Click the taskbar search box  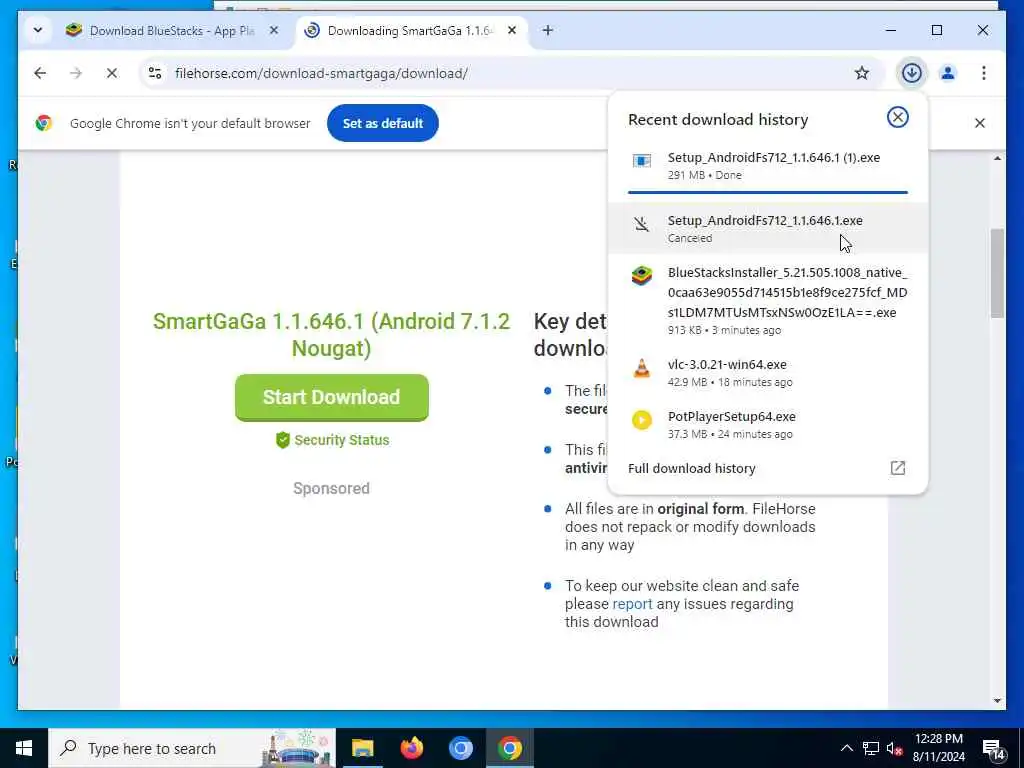192,748
